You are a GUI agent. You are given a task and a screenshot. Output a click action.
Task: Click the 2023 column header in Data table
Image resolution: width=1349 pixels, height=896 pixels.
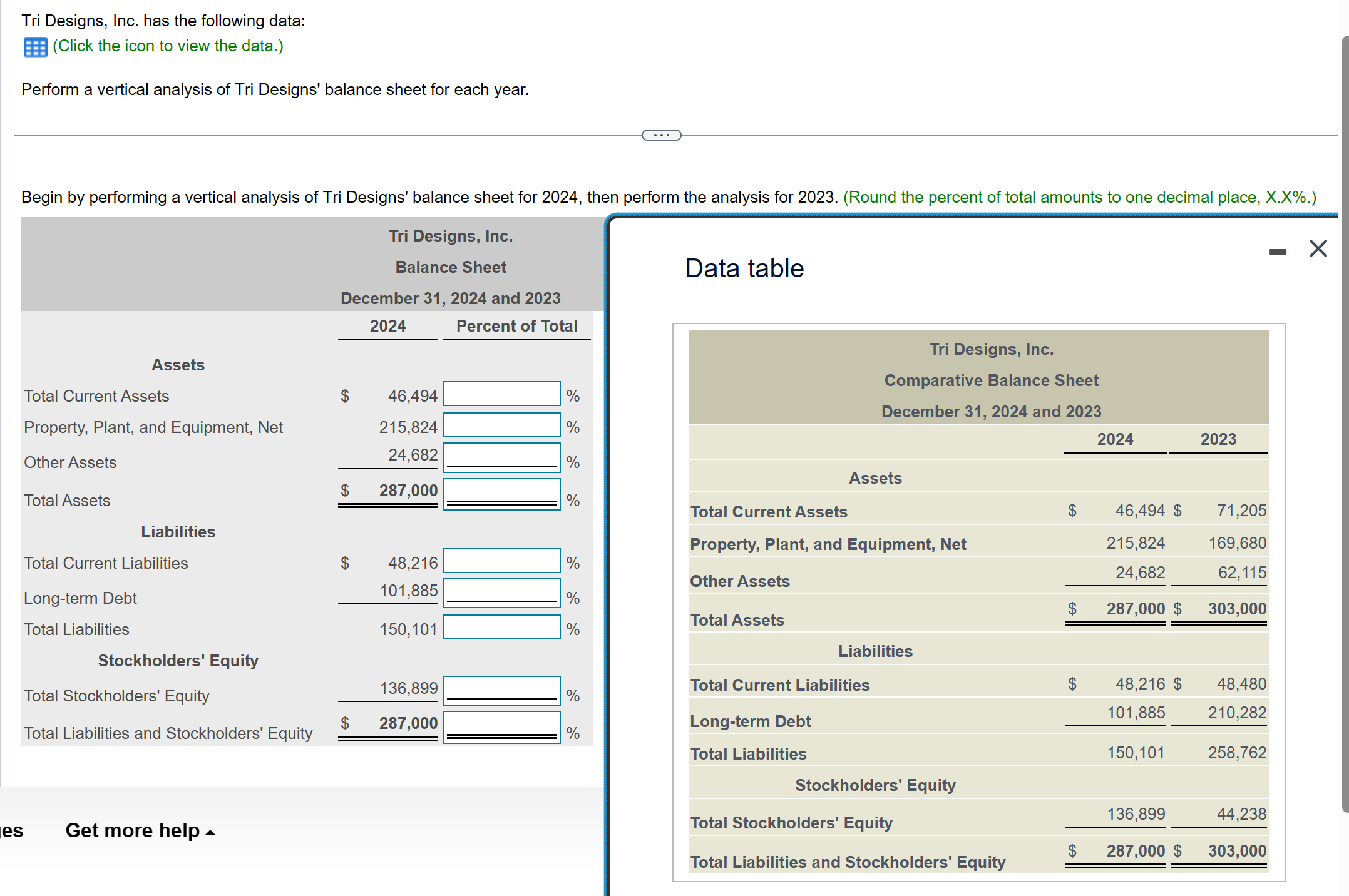coord(1218,439)
